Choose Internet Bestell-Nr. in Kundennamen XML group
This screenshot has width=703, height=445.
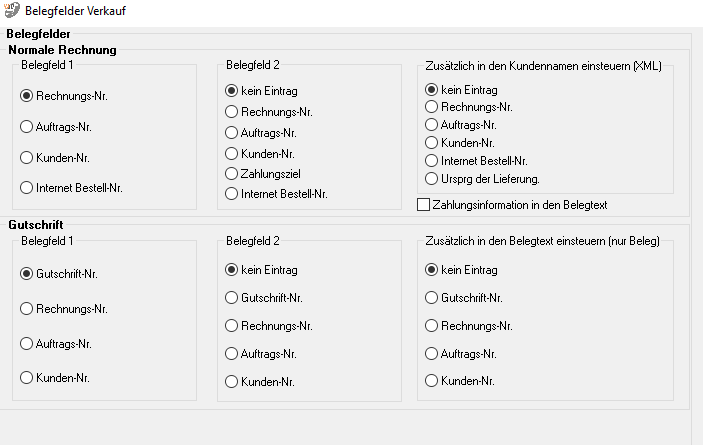(432, 161)
